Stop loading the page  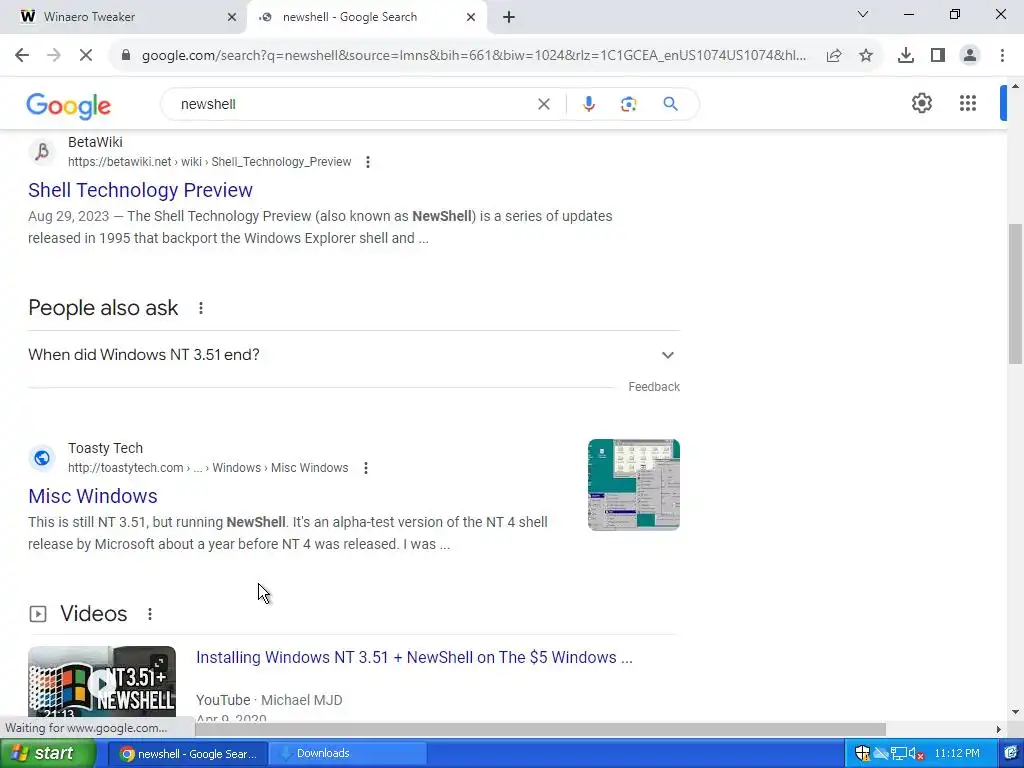[86, 56]
